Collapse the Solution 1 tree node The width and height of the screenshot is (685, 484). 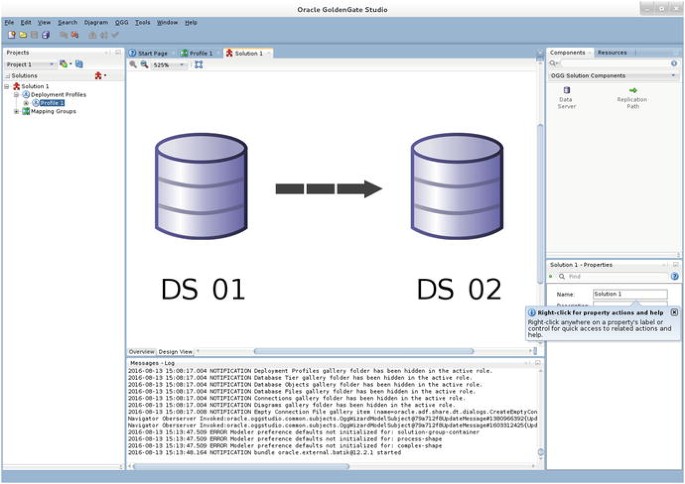pyautogui.click(x=7, y=86)
